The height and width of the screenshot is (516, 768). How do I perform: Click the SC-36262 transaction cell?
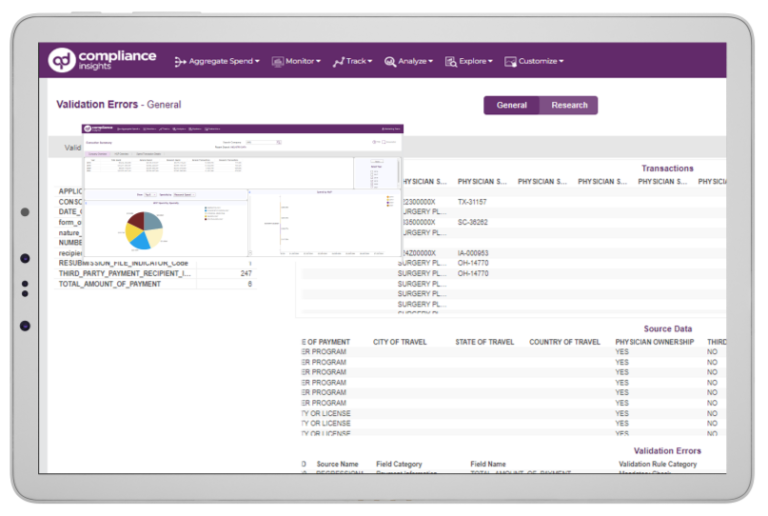473,222
